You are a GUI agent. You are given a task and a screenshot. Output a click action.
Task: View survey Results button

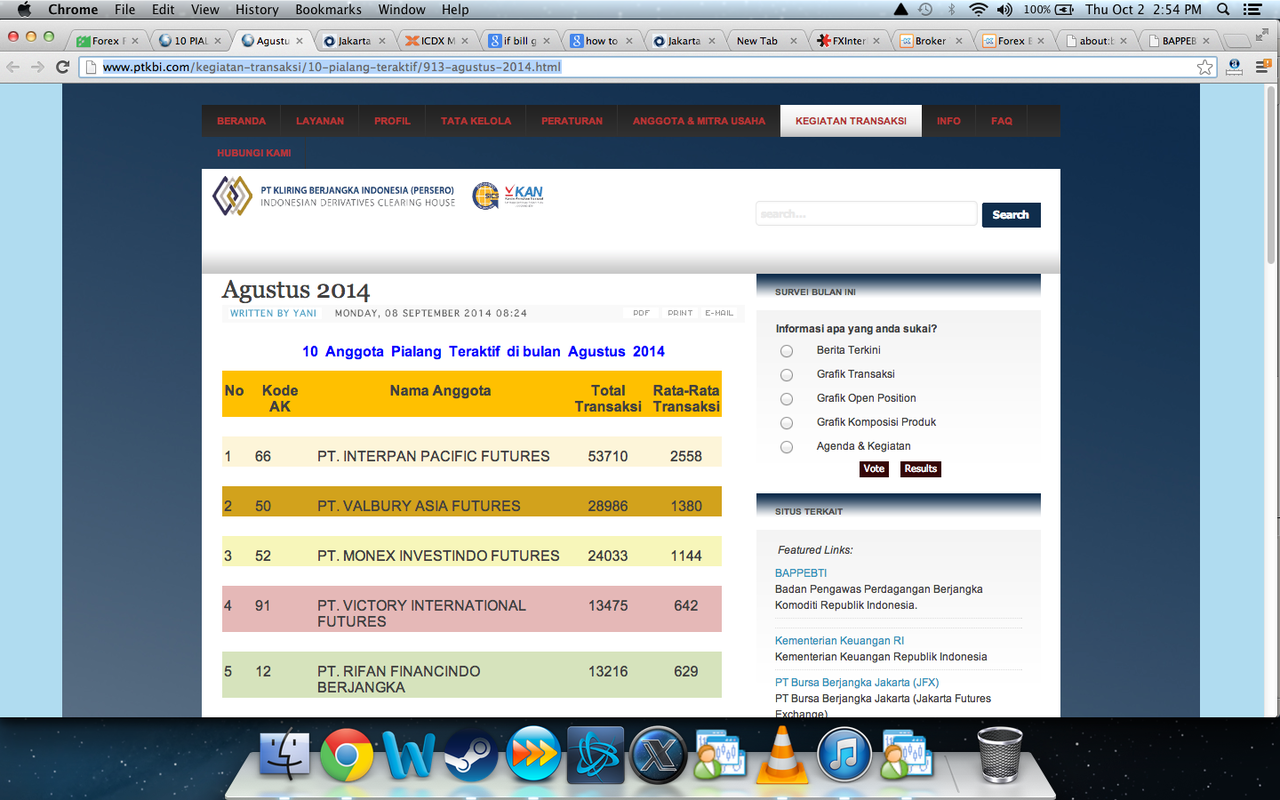[920, 469]
